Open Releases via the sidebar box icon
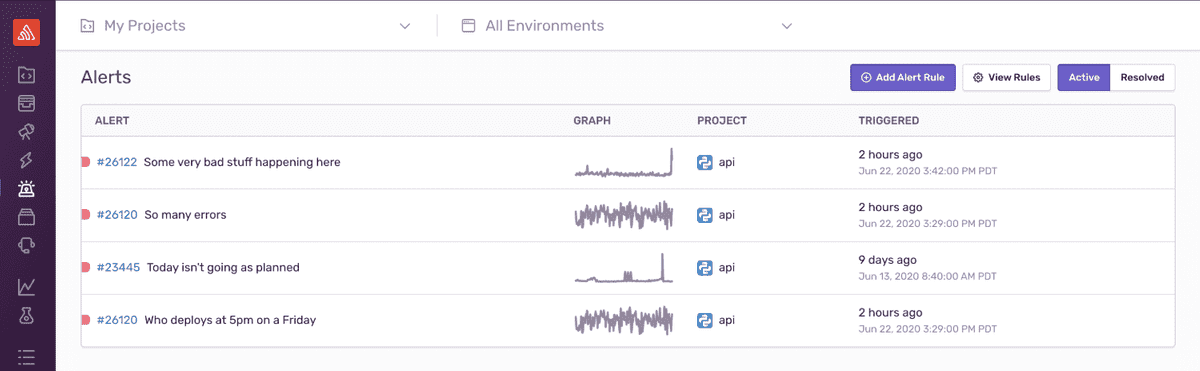The height and width of the screenshot is (371, 1200). pos(27,216)
